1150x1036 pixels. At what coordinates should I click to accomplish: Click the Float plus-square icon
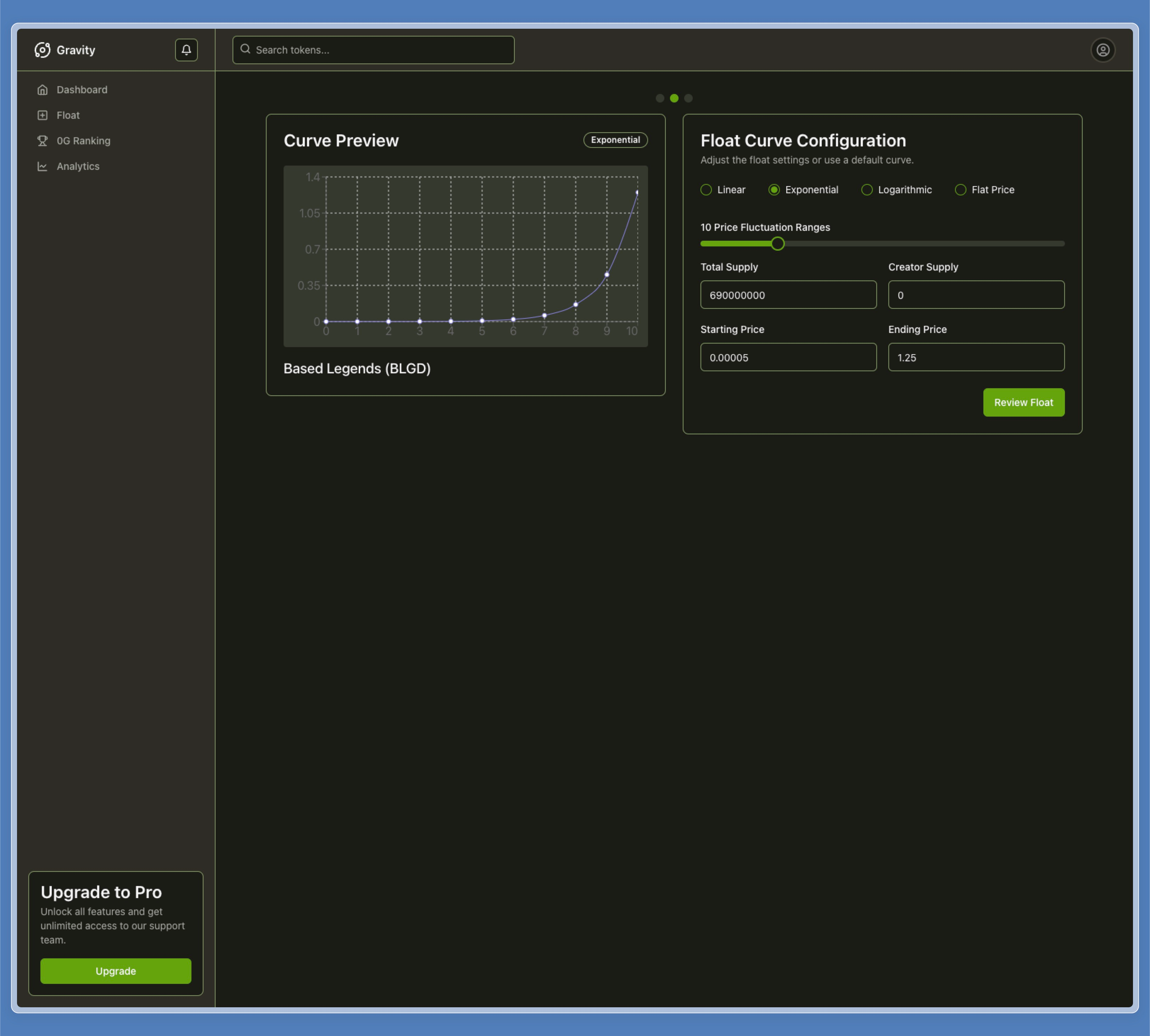(43, 116)
